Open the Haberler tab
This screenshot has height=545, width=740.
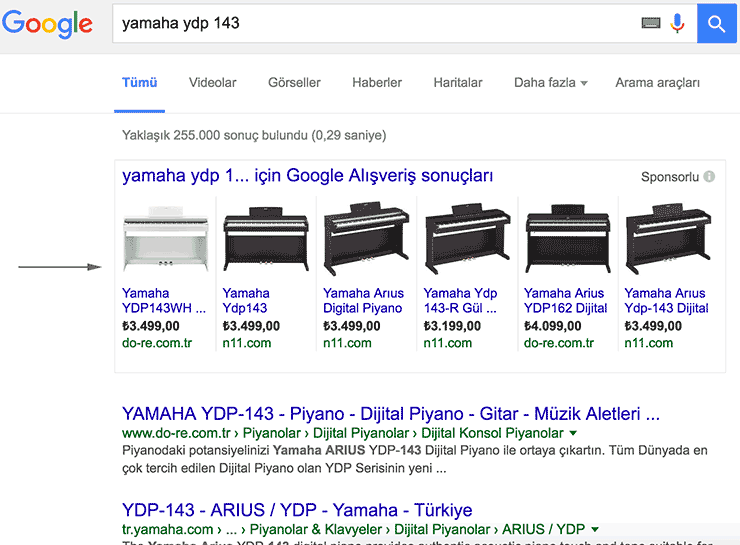(377, 83)
